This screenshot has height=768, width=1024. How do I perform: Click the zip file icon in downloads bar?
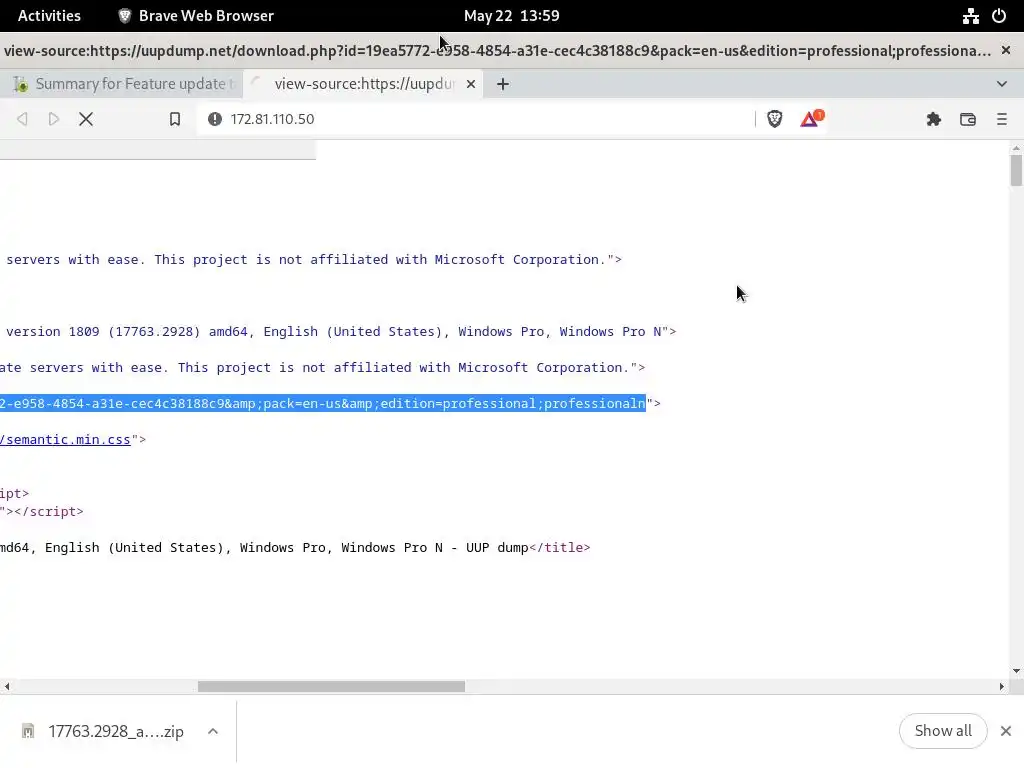tap(27, 731)
